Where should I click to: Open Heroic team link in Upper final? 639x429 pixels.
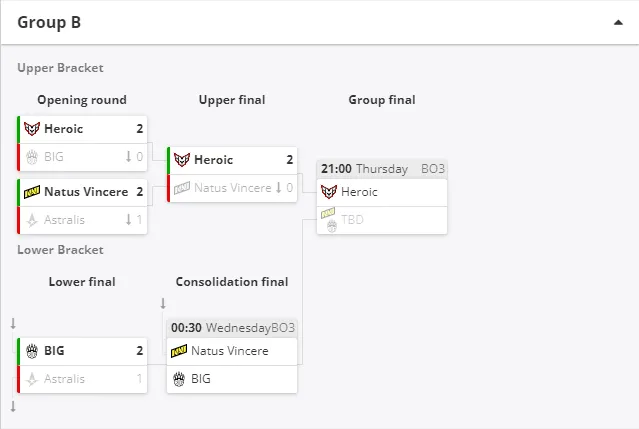214,160
